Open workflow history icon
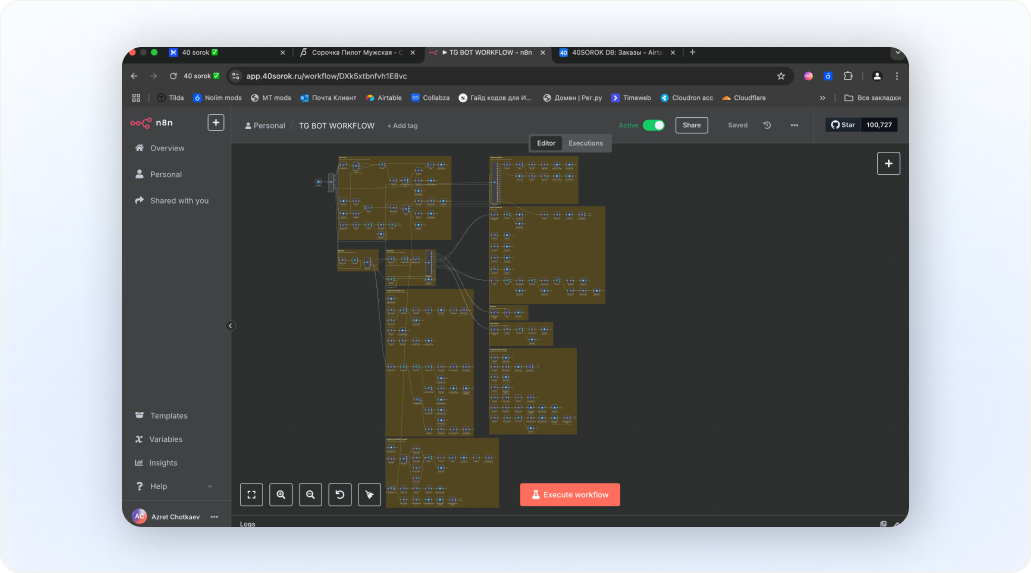The height and width of the screenshot is (573, 1031). pyautogui.click(x=767, y=125)
